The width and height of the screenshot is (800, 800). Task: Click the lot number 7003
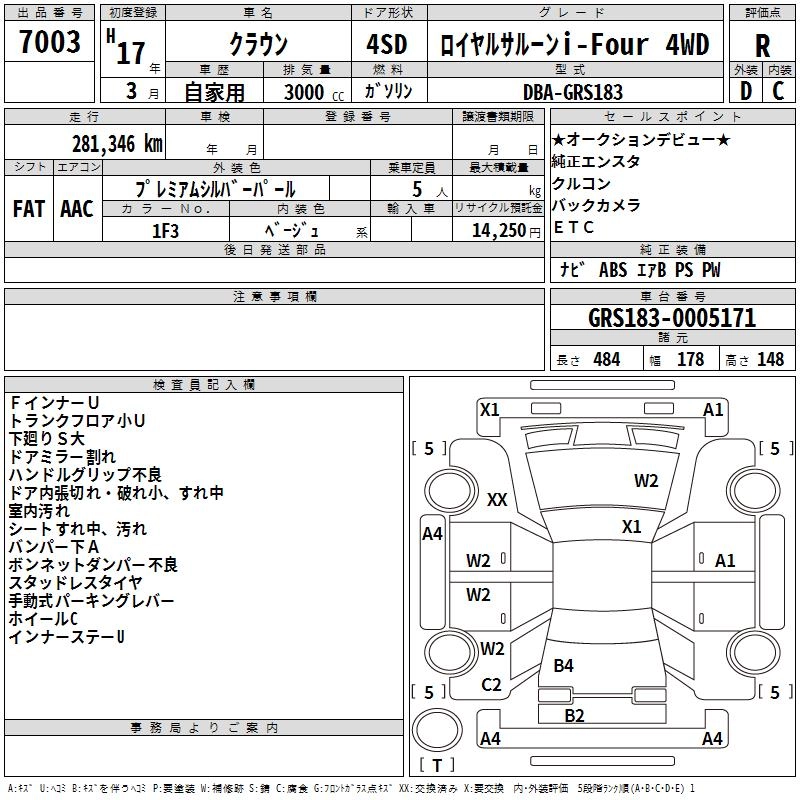click(50, 42)
